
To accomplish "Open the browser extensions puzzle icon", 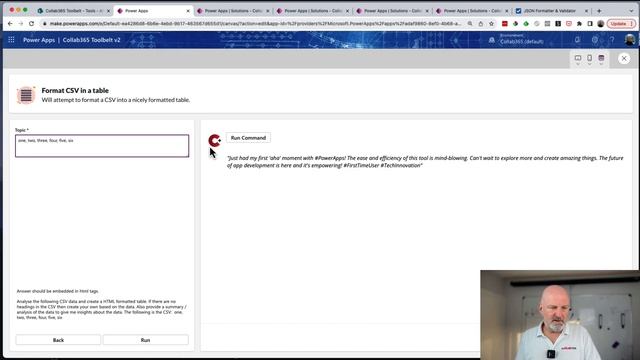I will pyautogui.click(x=579, y=24).
